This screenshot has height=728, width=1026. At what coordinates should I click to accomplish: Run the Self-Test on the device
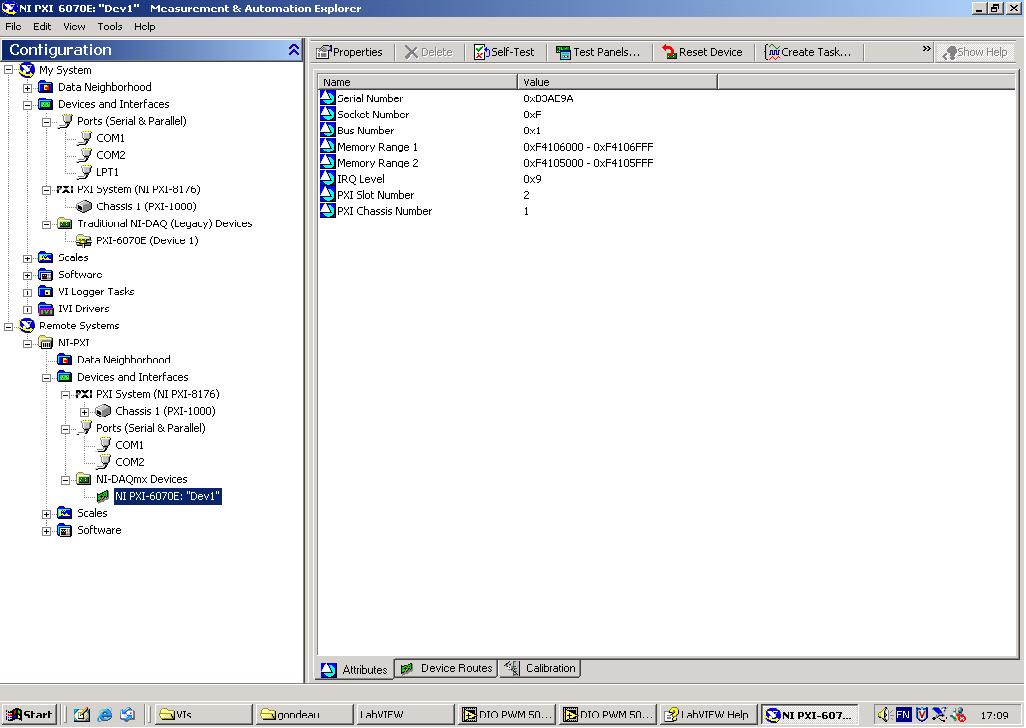[504, 52]
